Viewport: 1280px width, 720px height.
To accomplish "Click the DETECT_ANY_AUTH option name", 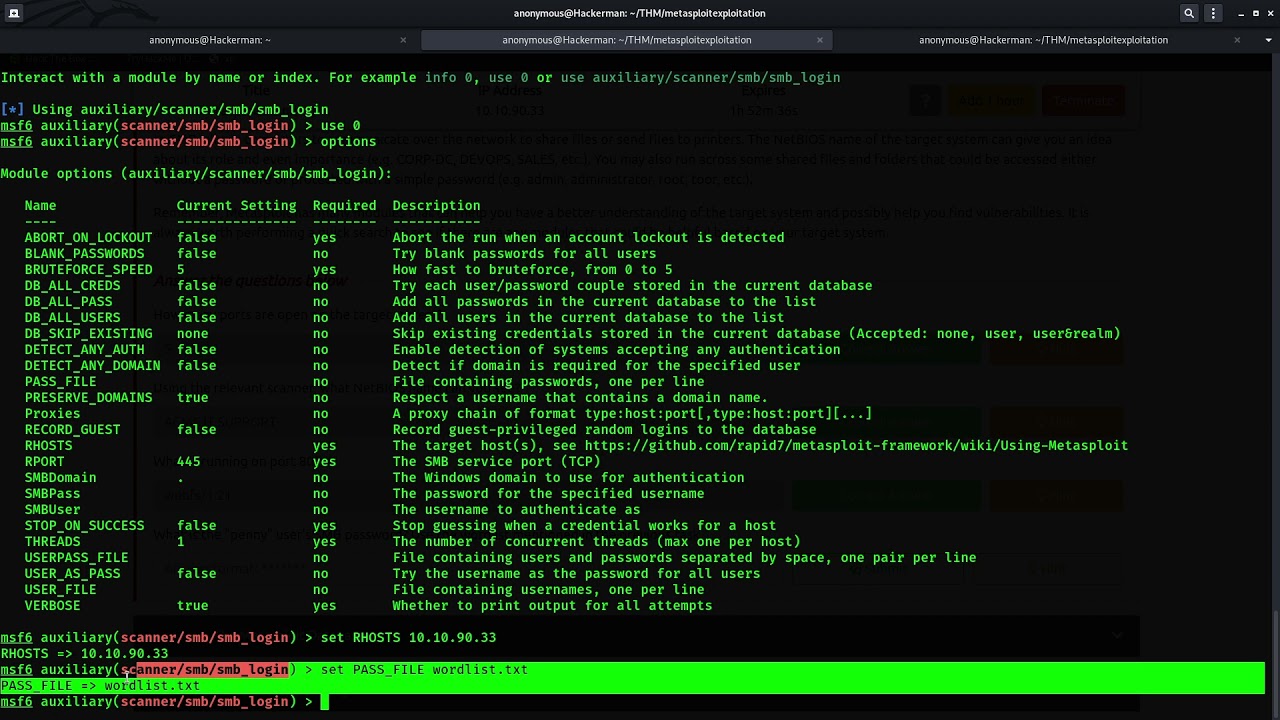I will pos(84,350).
